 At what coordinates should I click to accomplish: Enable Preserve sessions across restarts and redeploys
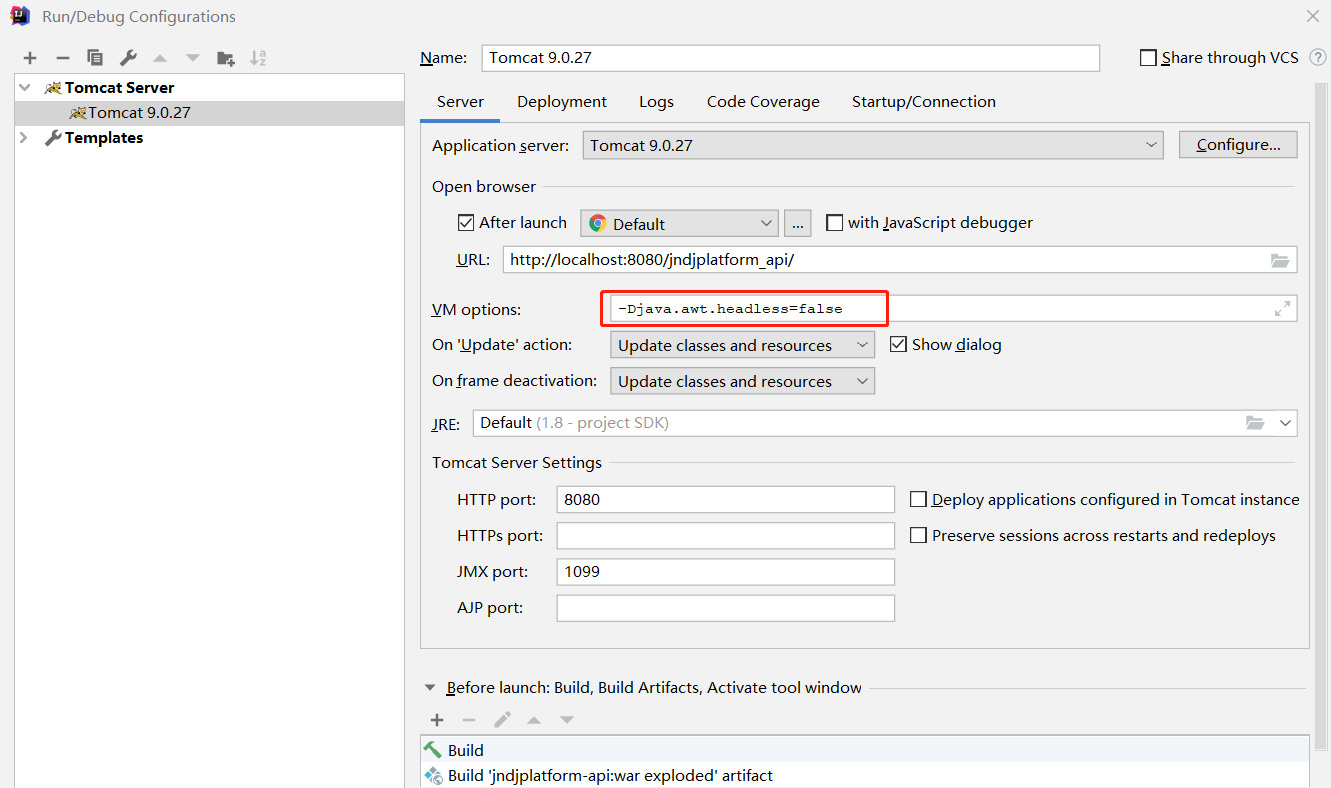click(918, 535)
